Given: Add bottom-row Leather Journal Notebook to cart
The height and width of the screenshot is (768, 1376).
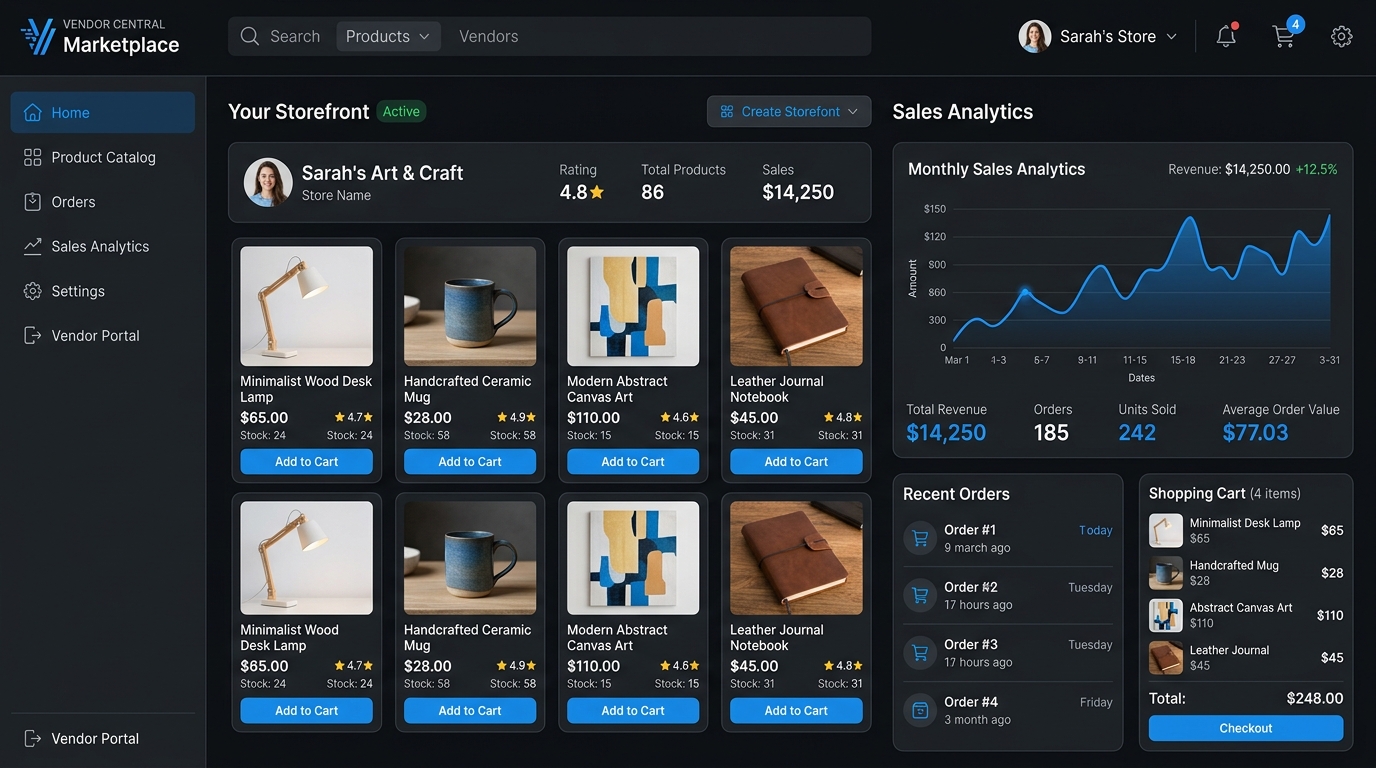Looking at the screenshot, I should 796,710.
